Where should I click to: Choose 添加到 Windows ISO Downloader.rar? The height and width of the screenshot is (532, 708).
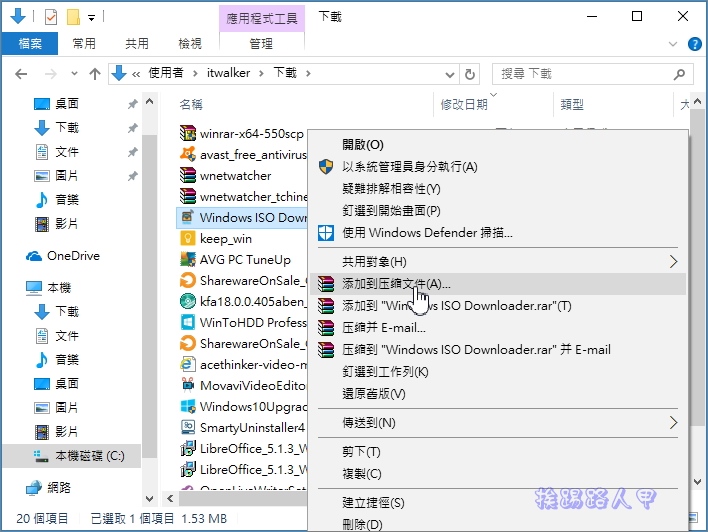click(x=498, y=306)
